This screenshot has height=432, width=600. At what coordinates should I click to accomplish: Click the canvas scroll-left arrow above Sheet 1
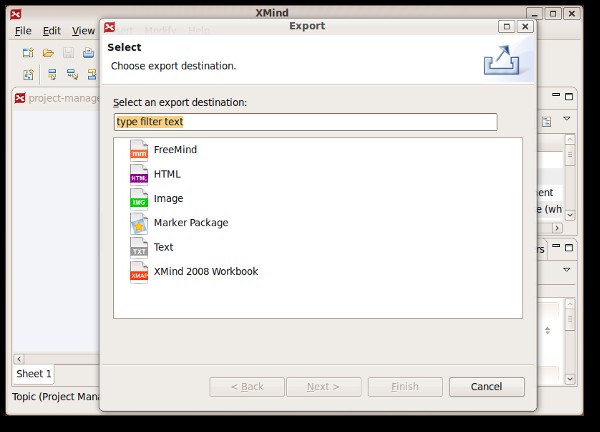pyautogui.click(x=19, y=359)
